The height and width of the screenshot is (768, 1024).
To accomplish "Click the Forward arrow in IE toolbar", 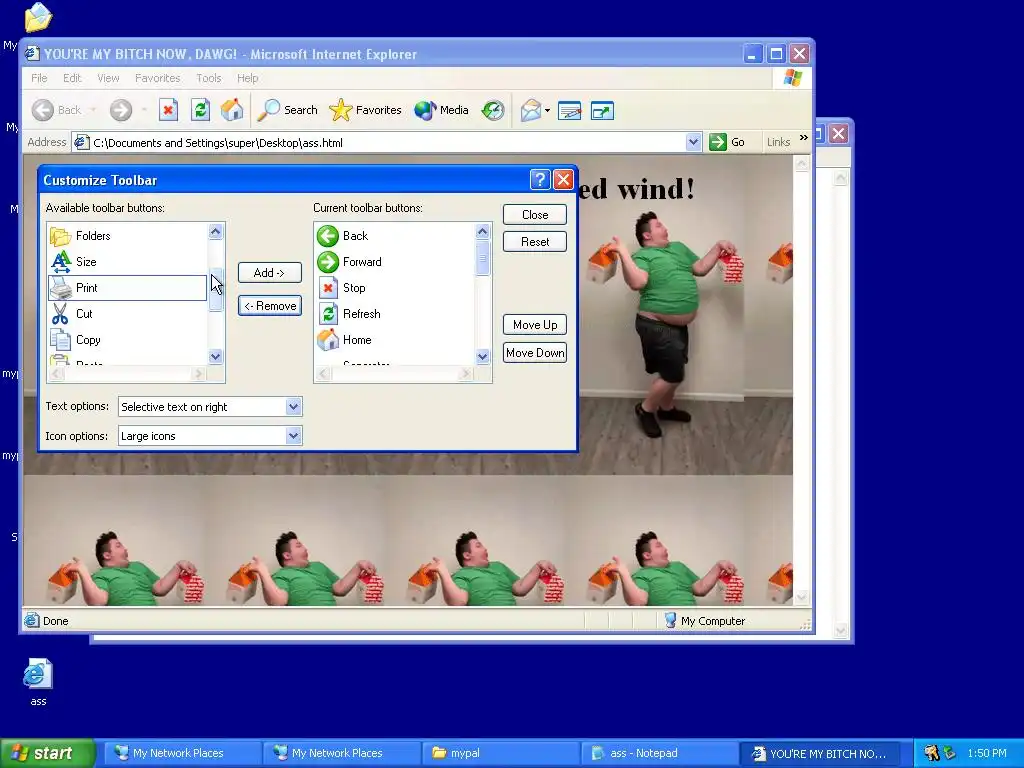I will coord(121,110).
